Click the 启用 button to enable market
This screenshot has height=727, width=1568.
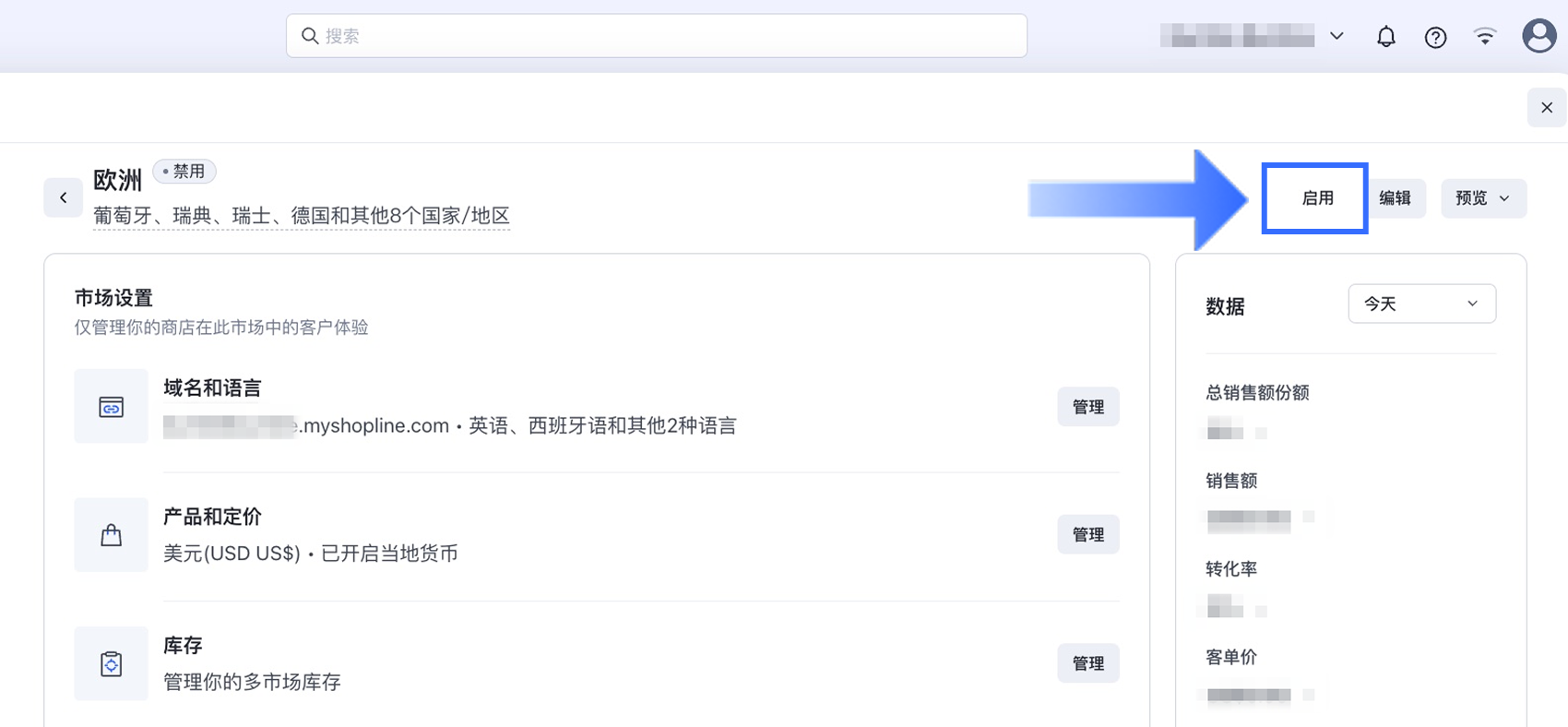[x=1316, y=198]
